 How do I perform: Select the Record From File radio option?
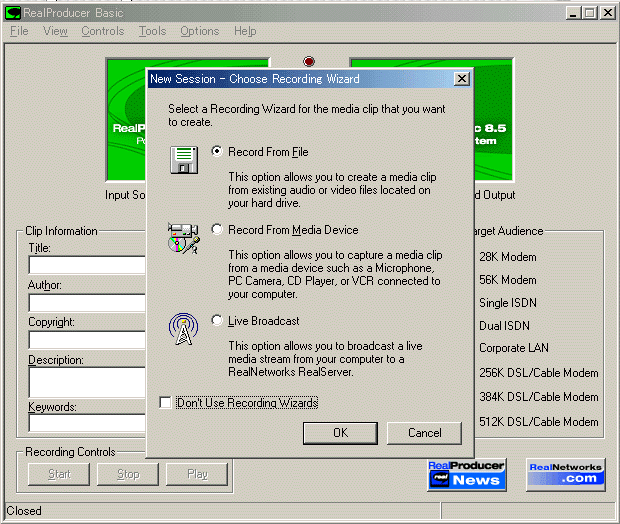click(x=217, y=151)
